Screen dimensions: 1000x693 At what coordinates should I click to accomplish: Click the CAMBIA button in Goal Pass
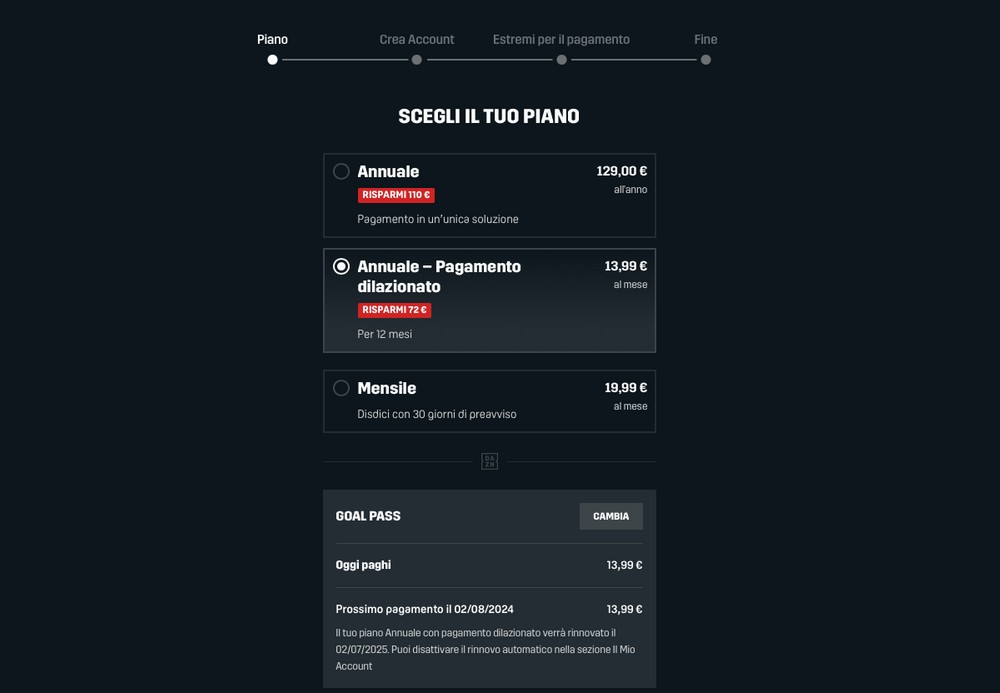[611, 516]
